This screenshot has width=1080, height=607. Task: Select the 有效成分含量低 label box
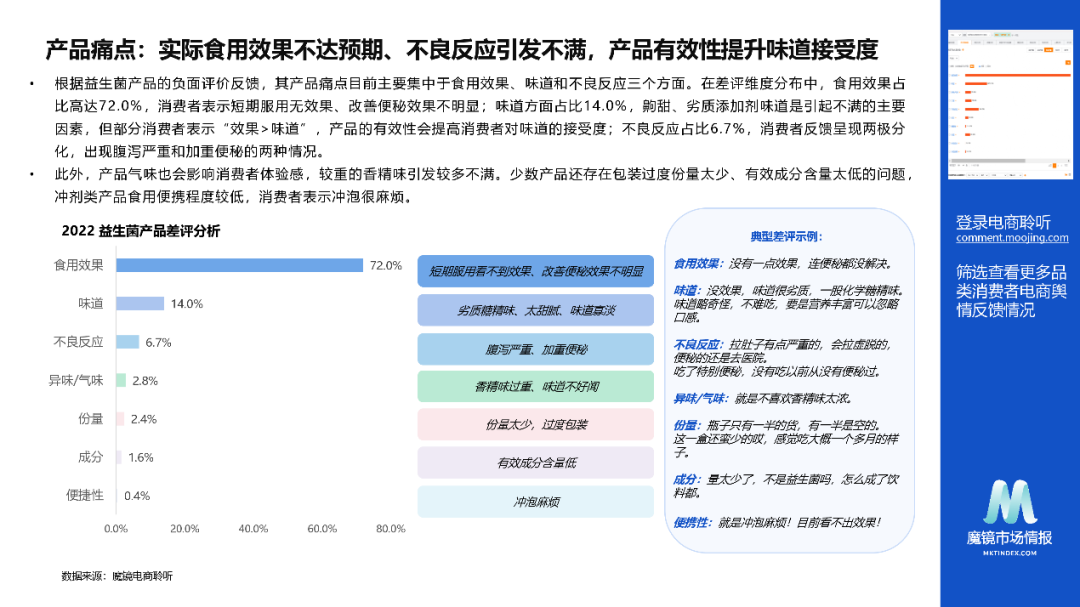tap(535, 463)
